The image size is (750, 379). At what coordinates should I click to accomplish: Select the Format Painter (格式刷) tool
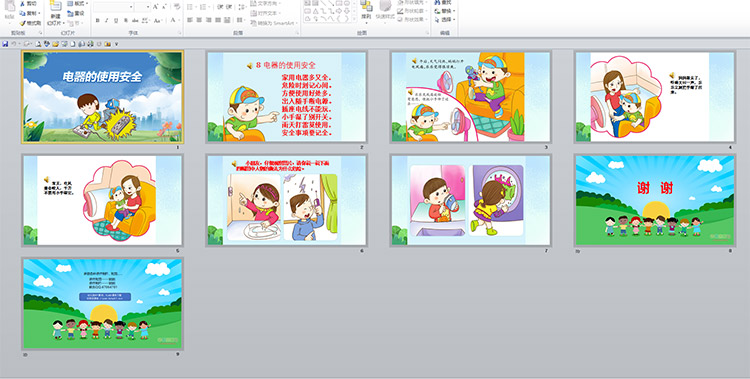[31, 23]
